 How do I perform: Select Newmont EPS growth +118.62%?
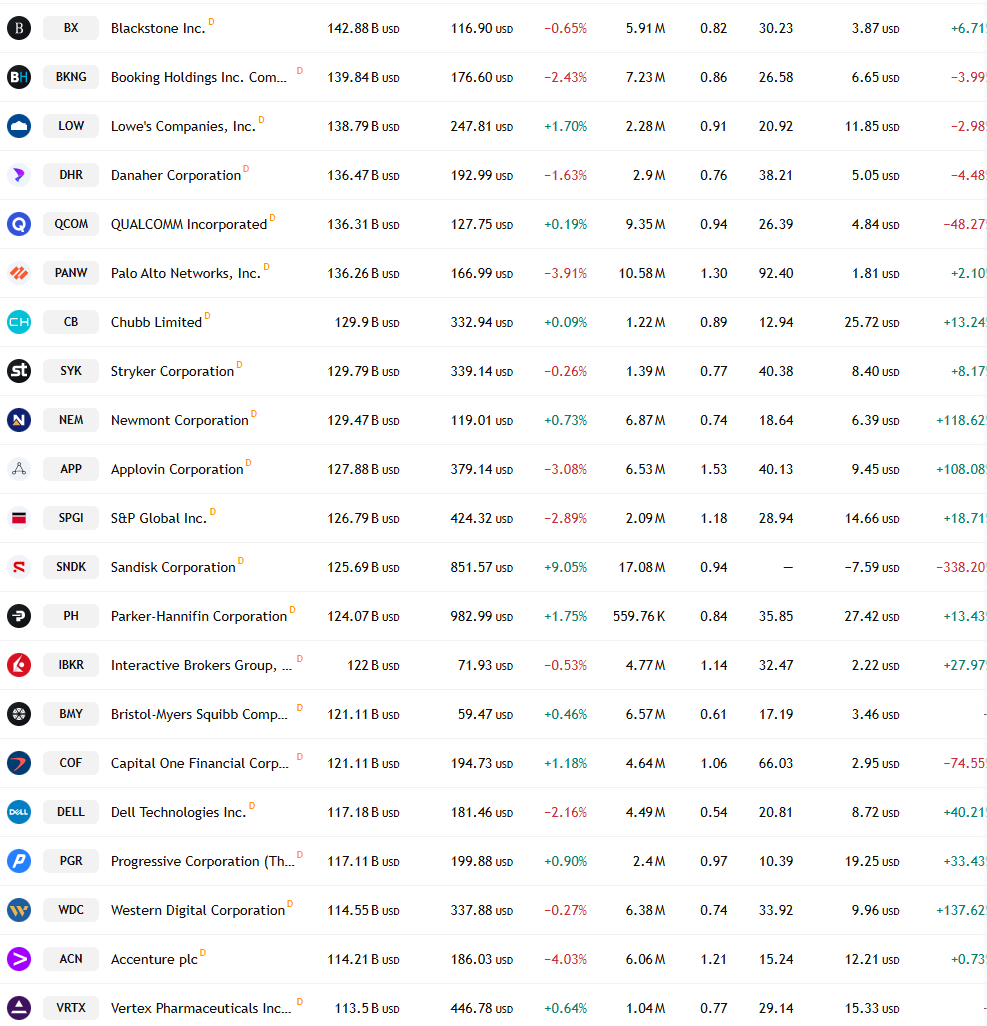point(960,420)
